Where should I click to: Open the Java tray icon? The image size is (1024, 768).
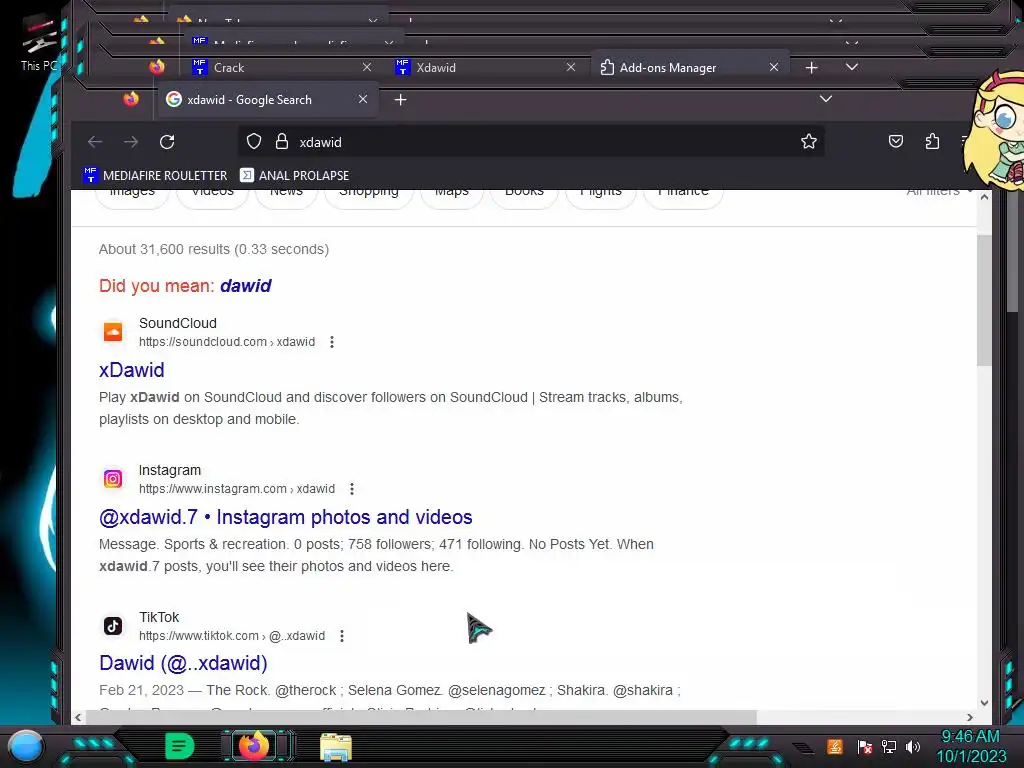835,746
